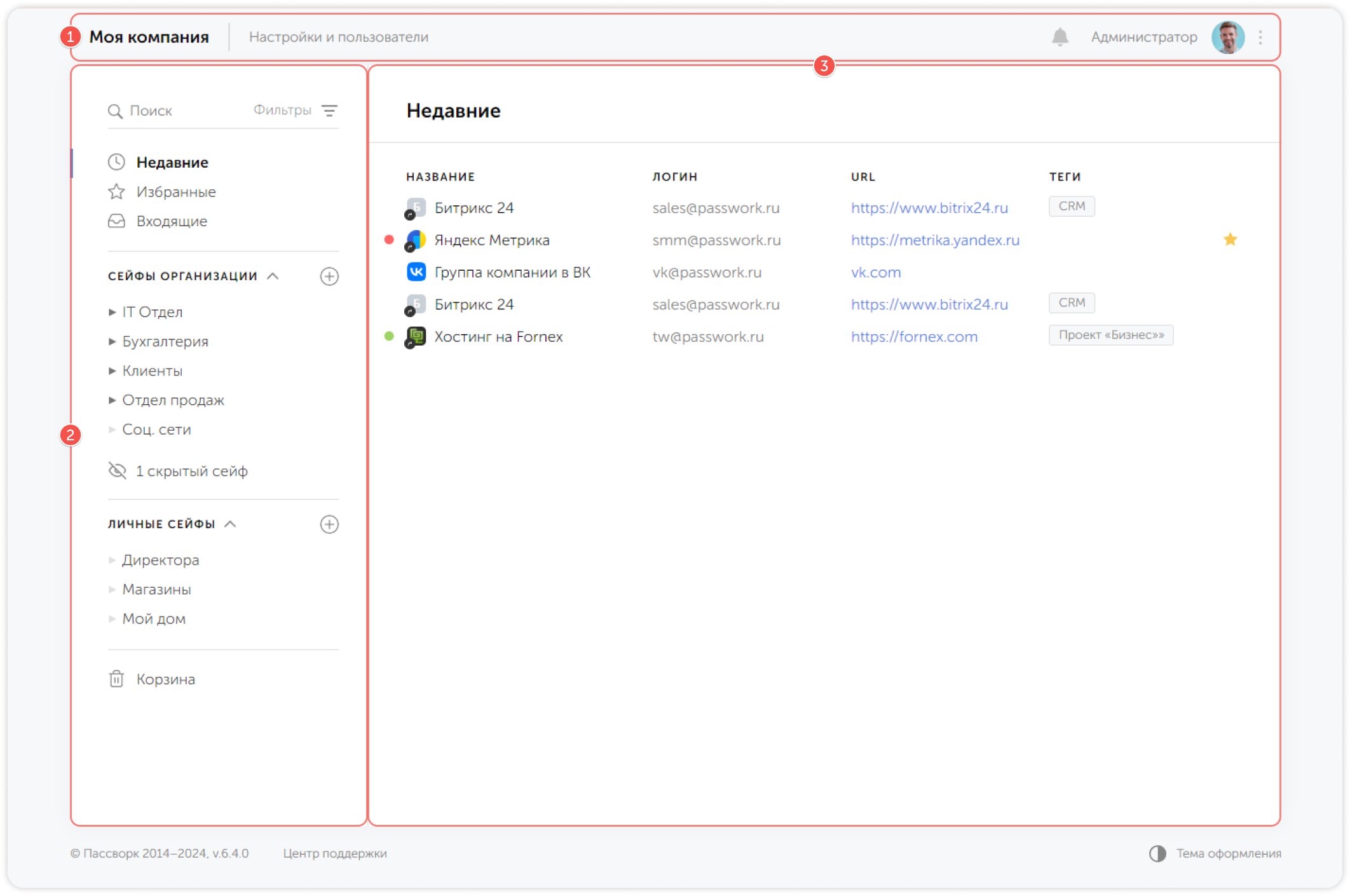
Task: Add a new personal vault with plus icon
Action: click(329, 524)
